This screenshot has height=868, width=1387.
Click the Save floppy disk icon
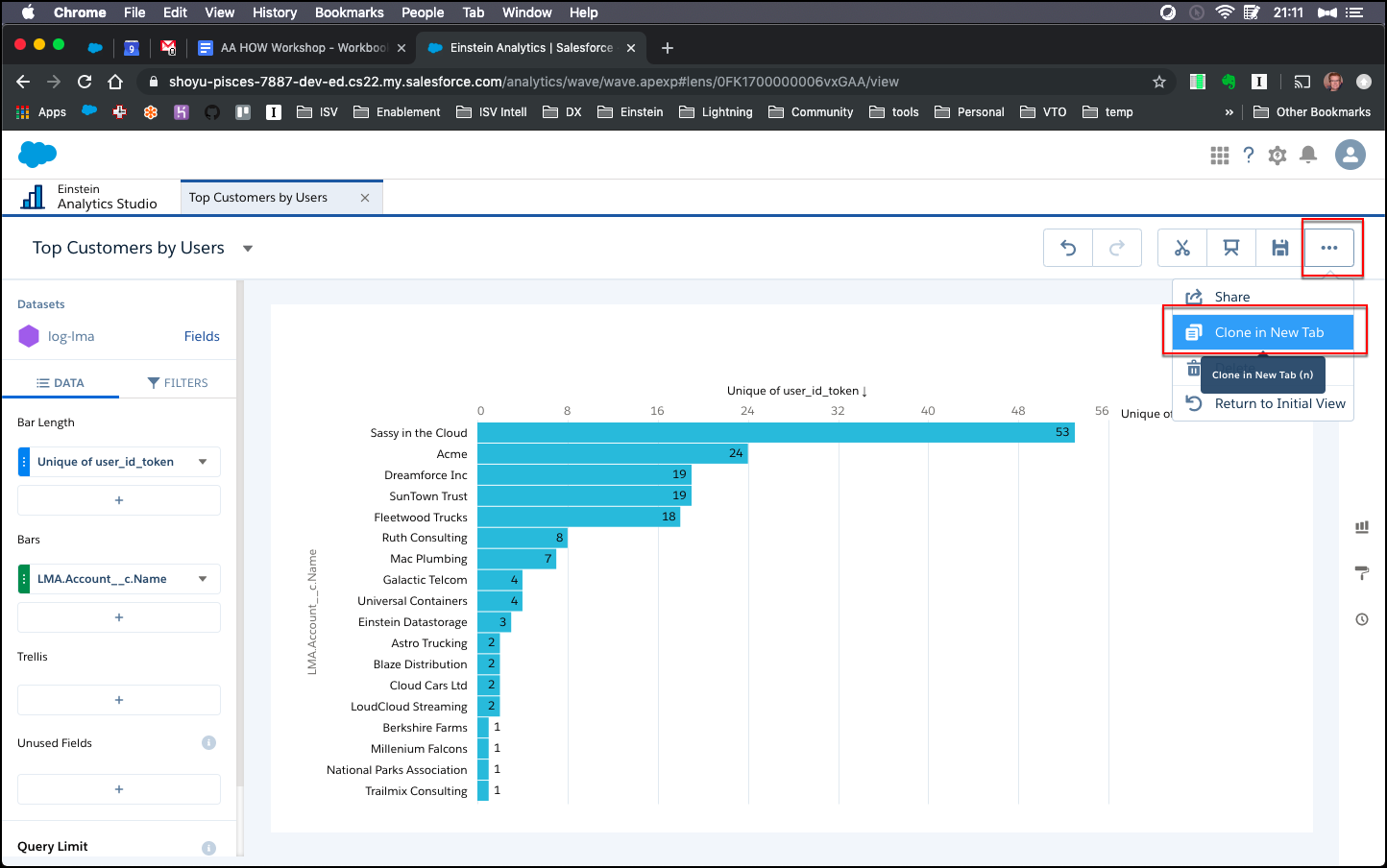tap(1280, 248)
